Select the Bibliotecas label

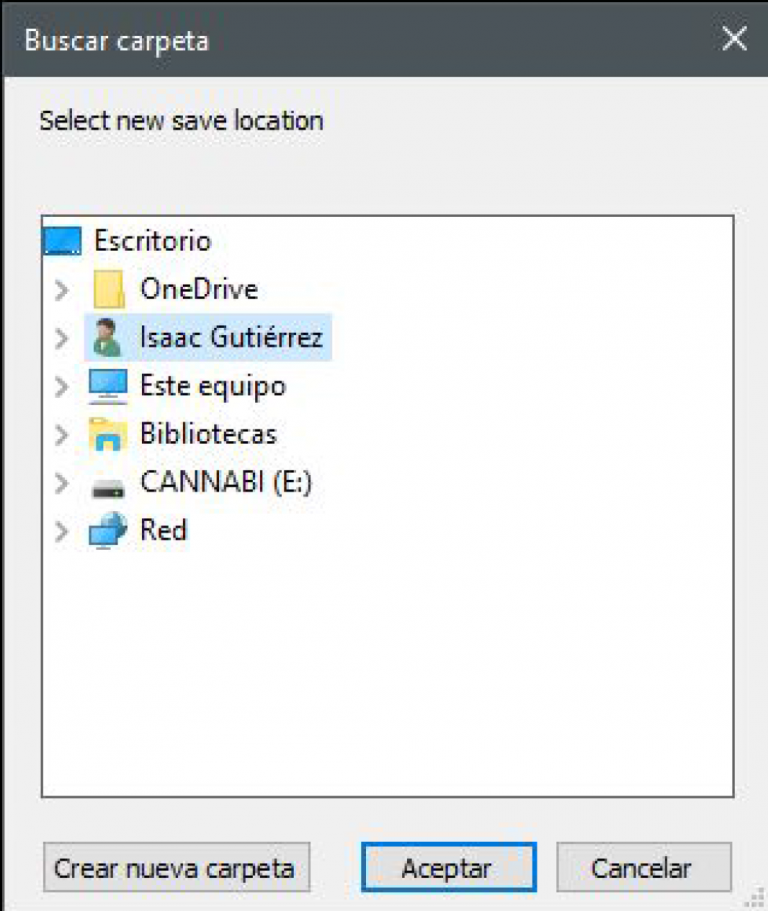(x=208, y=434)
